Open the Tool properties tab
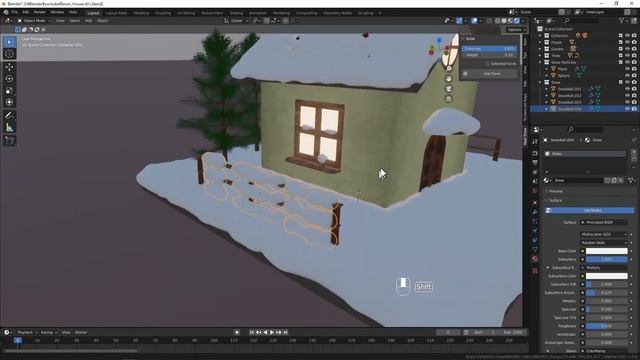The image size is (640, 360). pos(535,142)
